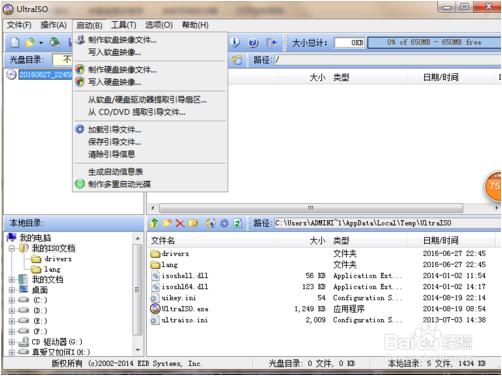
Task: Click the New file toolbar icon
Action: coord(15,43)
